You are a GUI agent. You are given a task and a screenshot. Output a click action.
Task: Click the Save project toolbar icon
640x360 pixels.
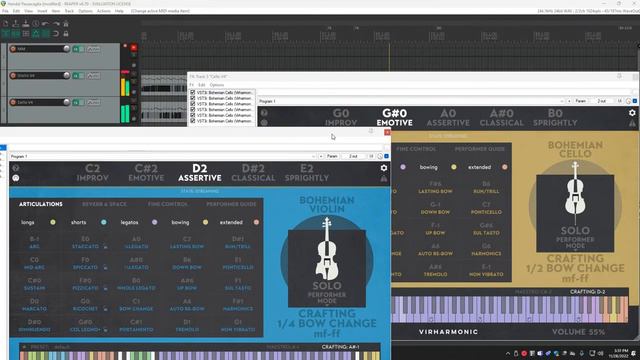(x=26, y=24)
